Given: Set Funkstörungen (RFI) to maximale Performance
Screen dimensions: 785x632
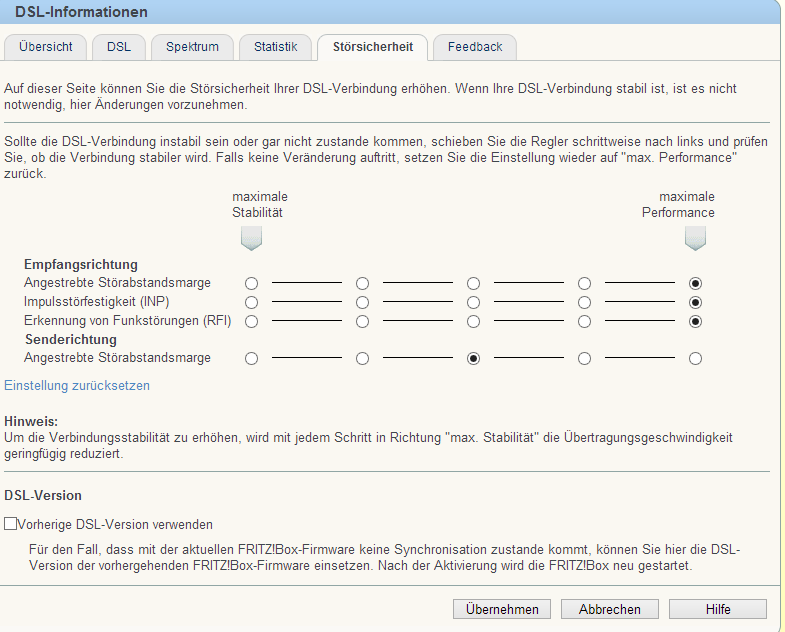Looking at the screenshot, I should coord(695,322).
